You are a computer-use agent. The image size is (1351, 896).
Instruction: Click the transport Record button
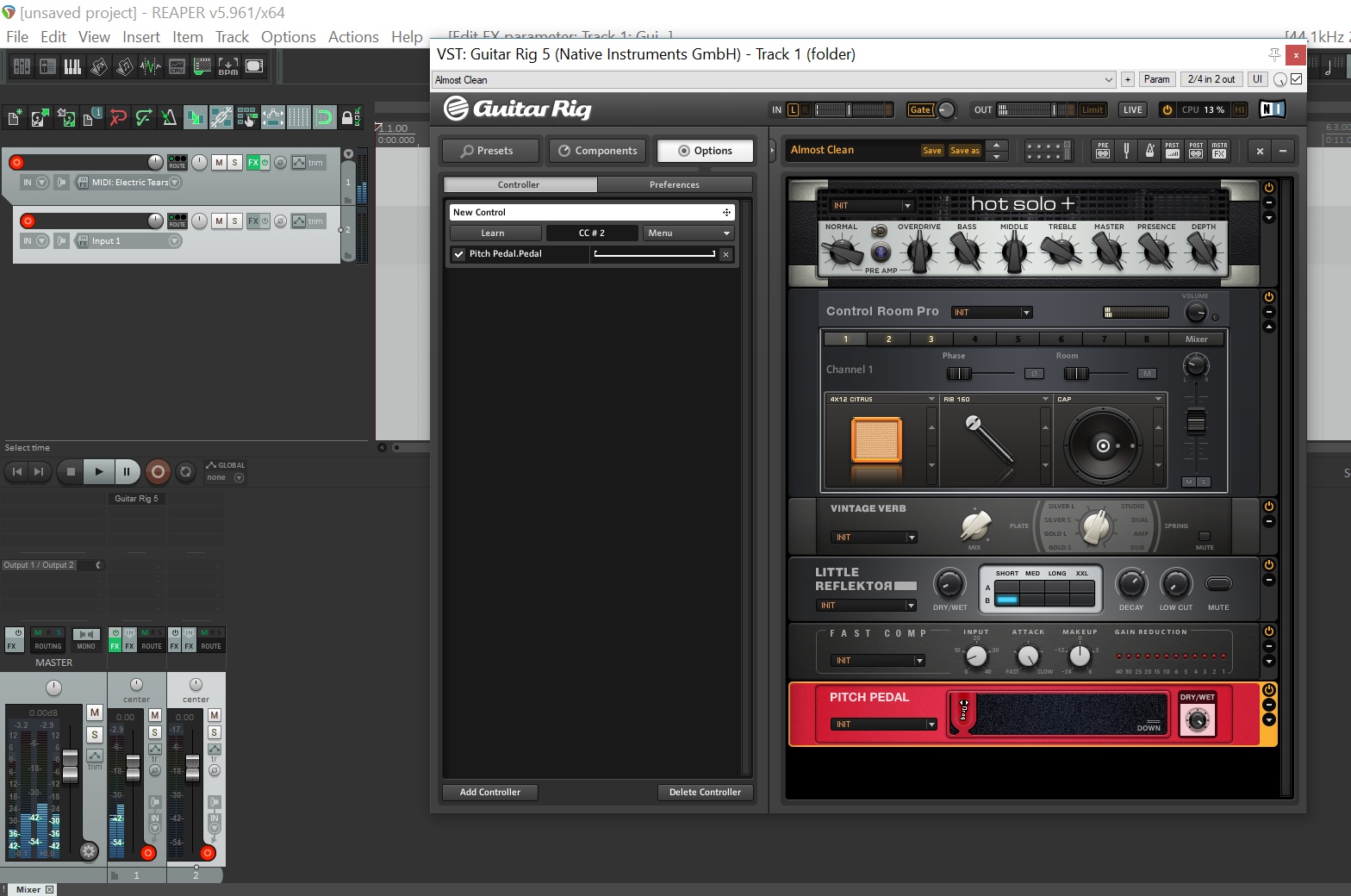point(158,471)
